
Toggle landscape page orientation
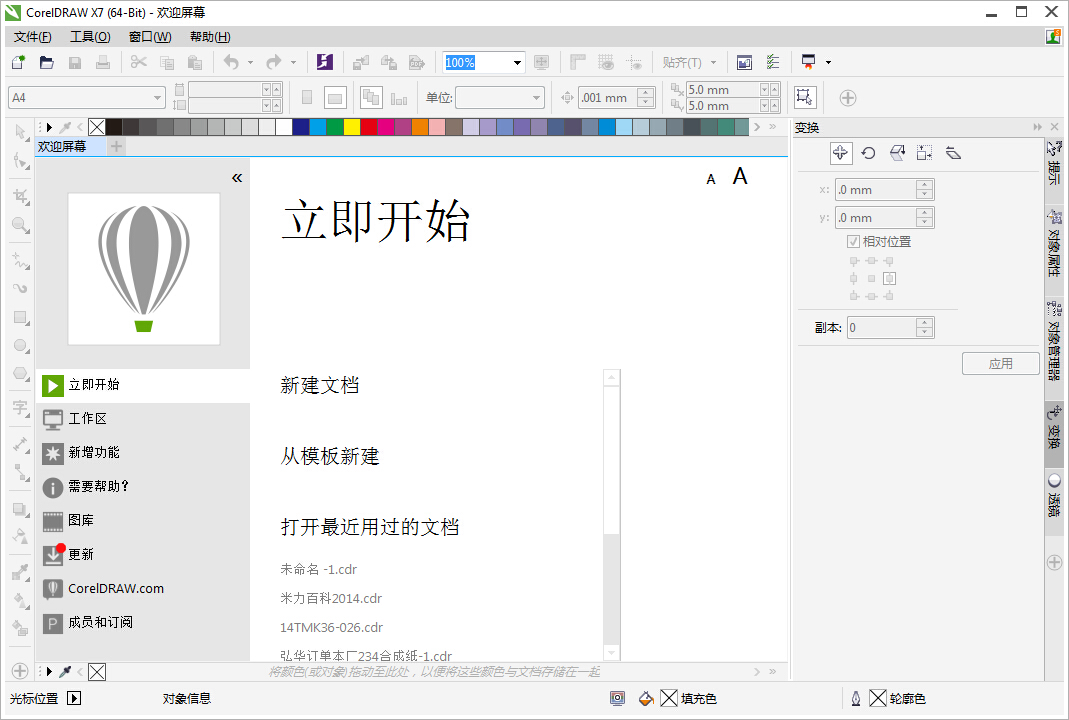[x=335, y=98]
